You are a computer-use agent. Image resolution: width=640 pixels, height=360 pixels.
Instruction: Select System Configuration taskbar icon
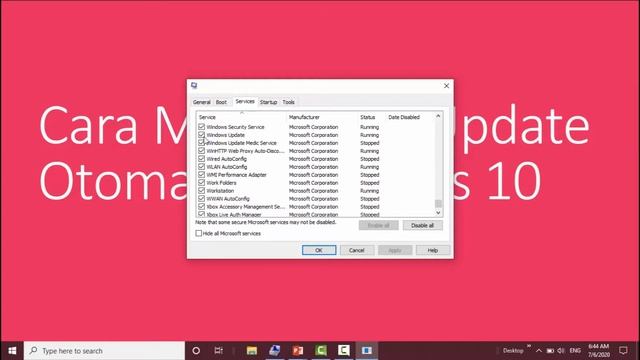click(367, 351)
